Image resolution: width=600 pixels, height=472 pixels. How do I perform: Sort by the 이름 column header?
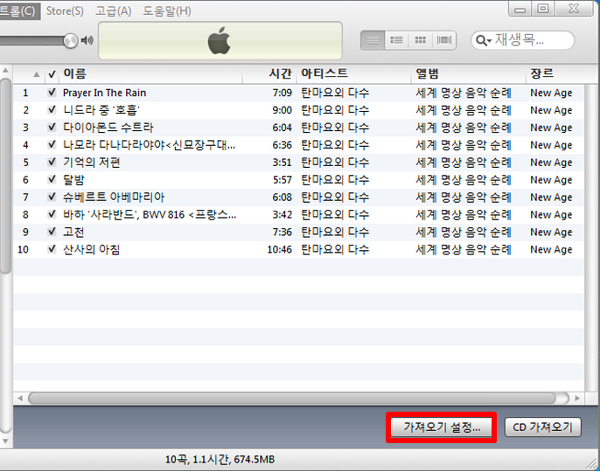pos(151,73)
